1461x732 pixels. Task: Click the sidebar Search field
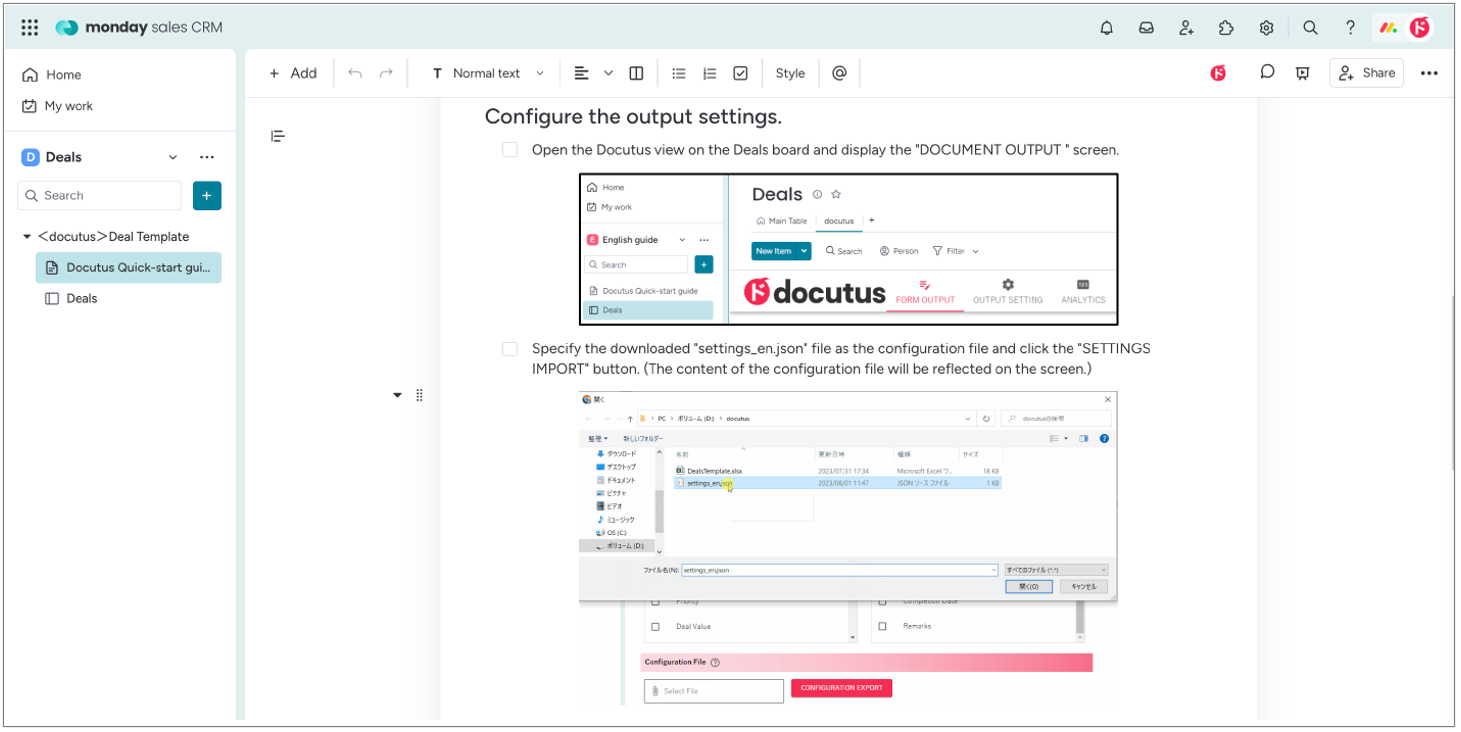click(100, 195)
